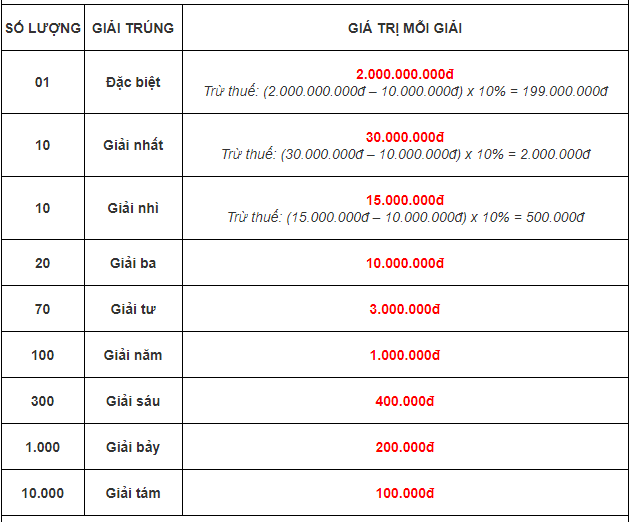The height and width of the screenshot is (522, 633).
Task: Select the Giải nhất cell
Action: click(133, 145)
